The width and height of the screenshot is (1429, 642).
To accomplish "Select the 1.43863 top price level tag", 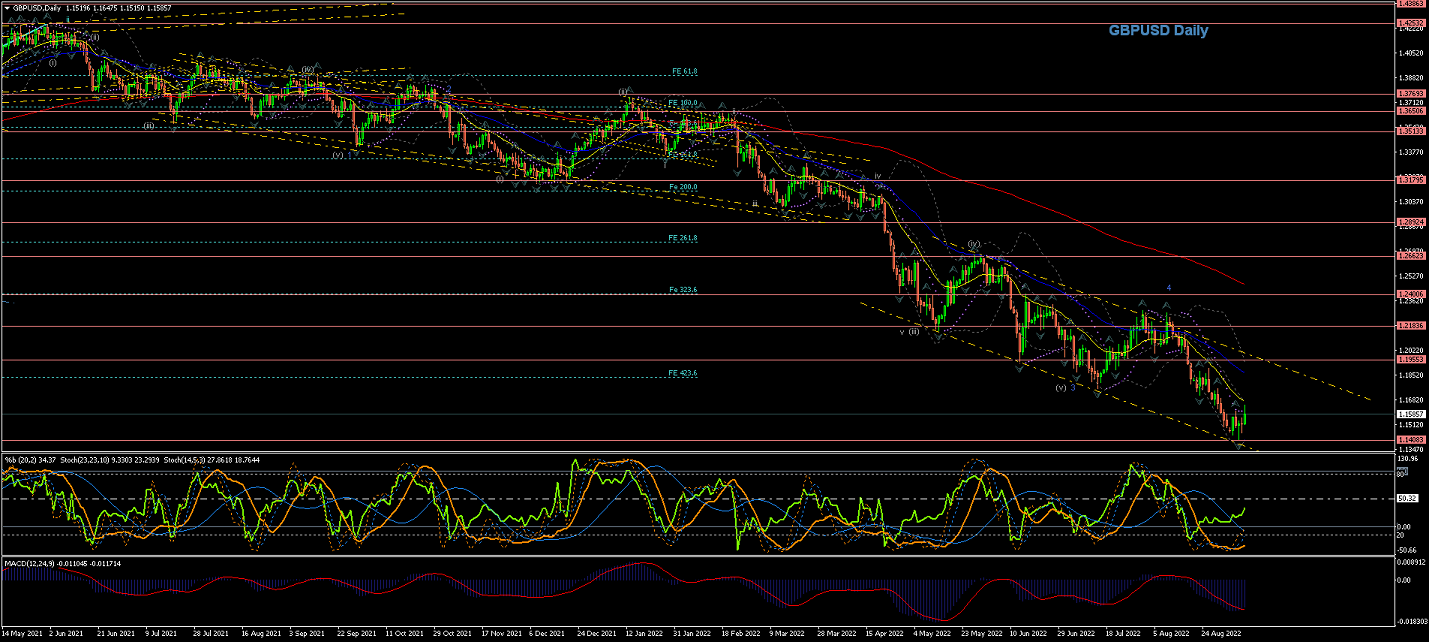I will (1411, 4).
